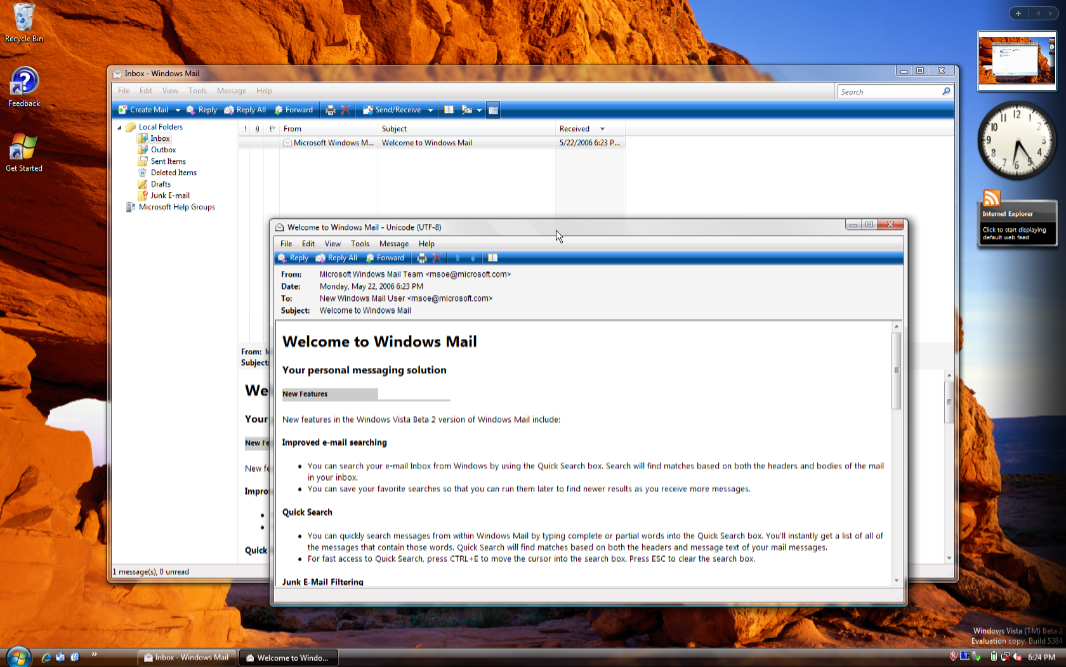Open View menu in the Welcome message window
This screenshot has width=1066, height=667.
[332, 243]
